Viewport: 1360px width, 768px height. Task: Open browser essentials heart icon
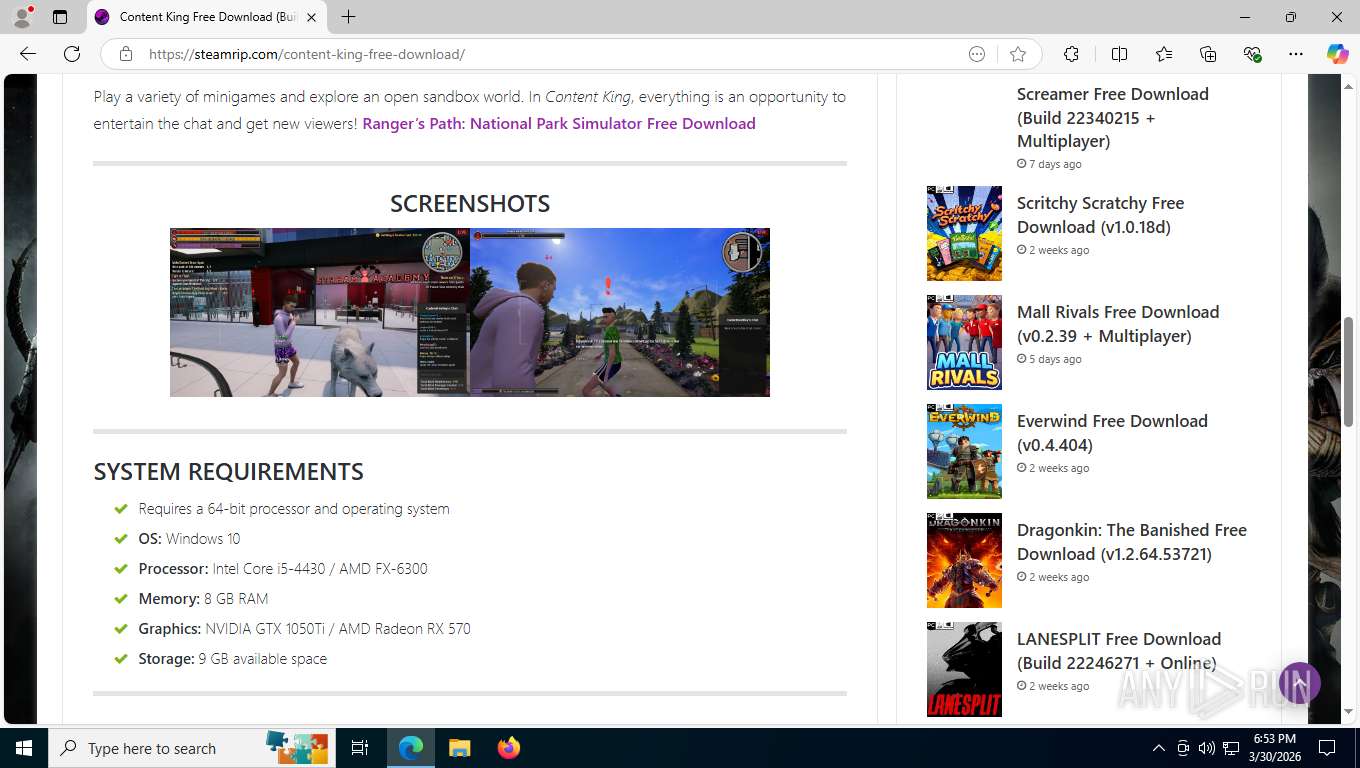(x=1252, y=54)
